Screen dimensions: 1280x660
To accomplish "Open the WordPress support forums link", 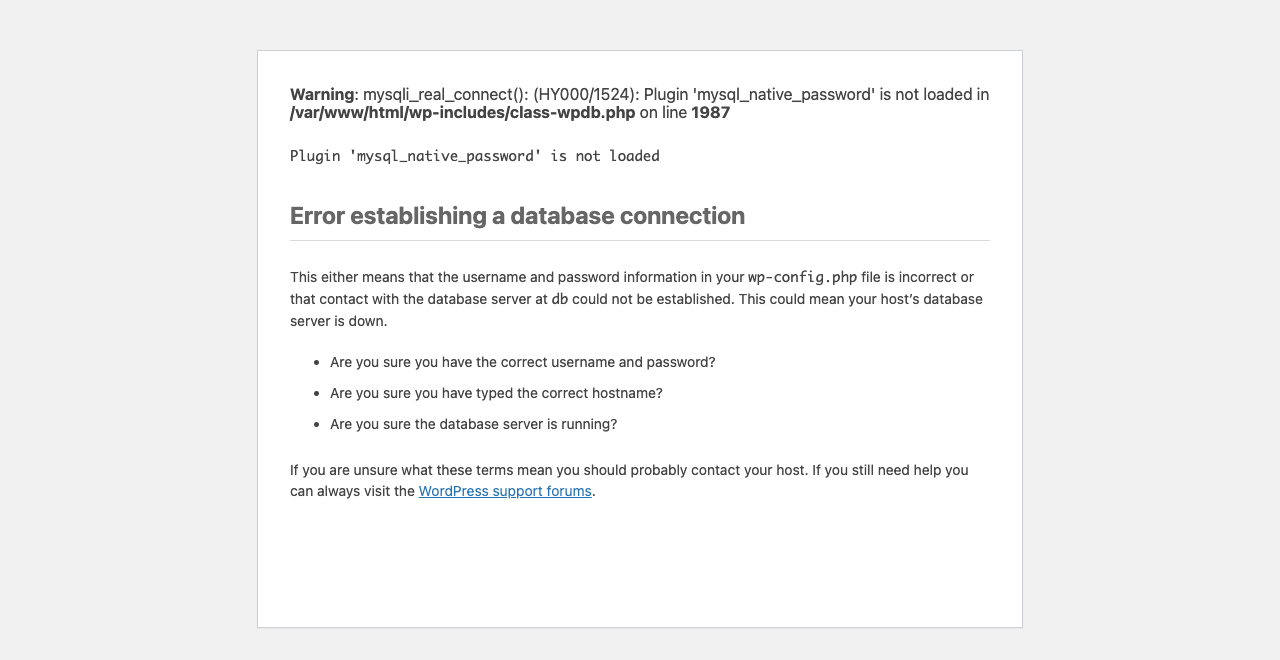I will 505,491.
